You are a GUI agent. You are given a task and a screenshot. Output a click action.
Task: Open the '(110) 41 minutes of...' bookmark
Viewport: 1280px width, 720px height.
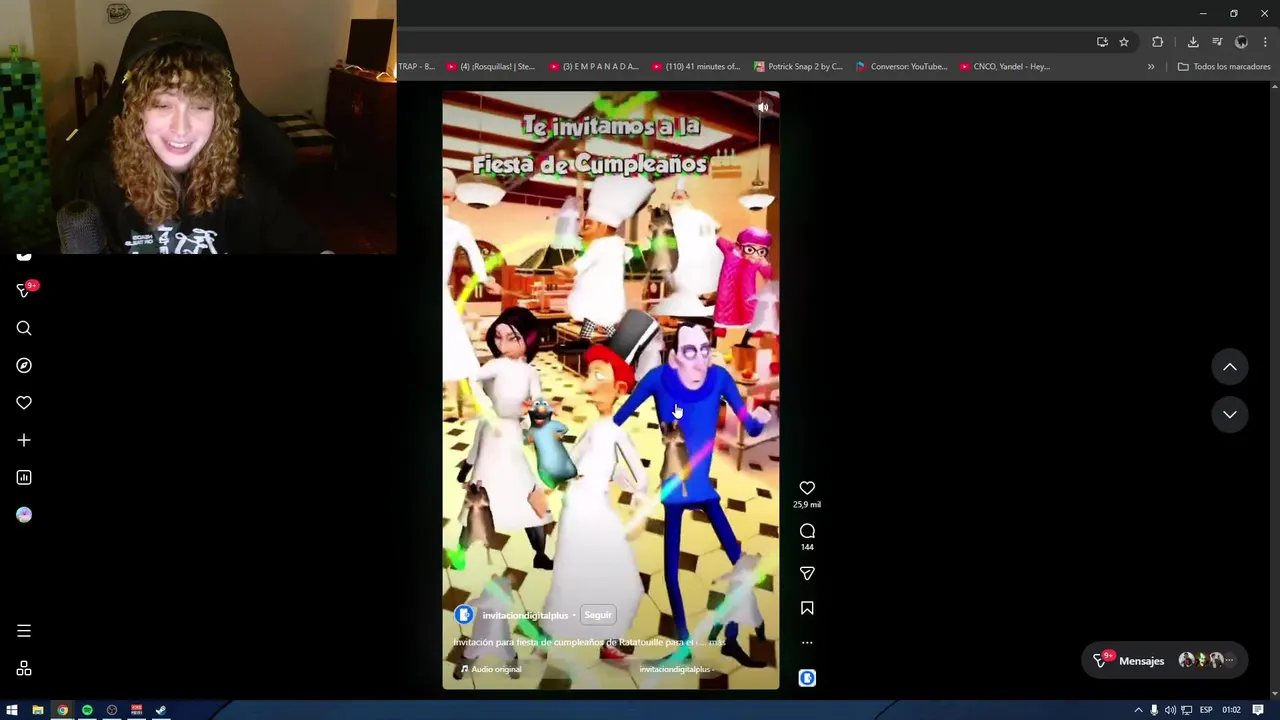click(x=696, y=67)
